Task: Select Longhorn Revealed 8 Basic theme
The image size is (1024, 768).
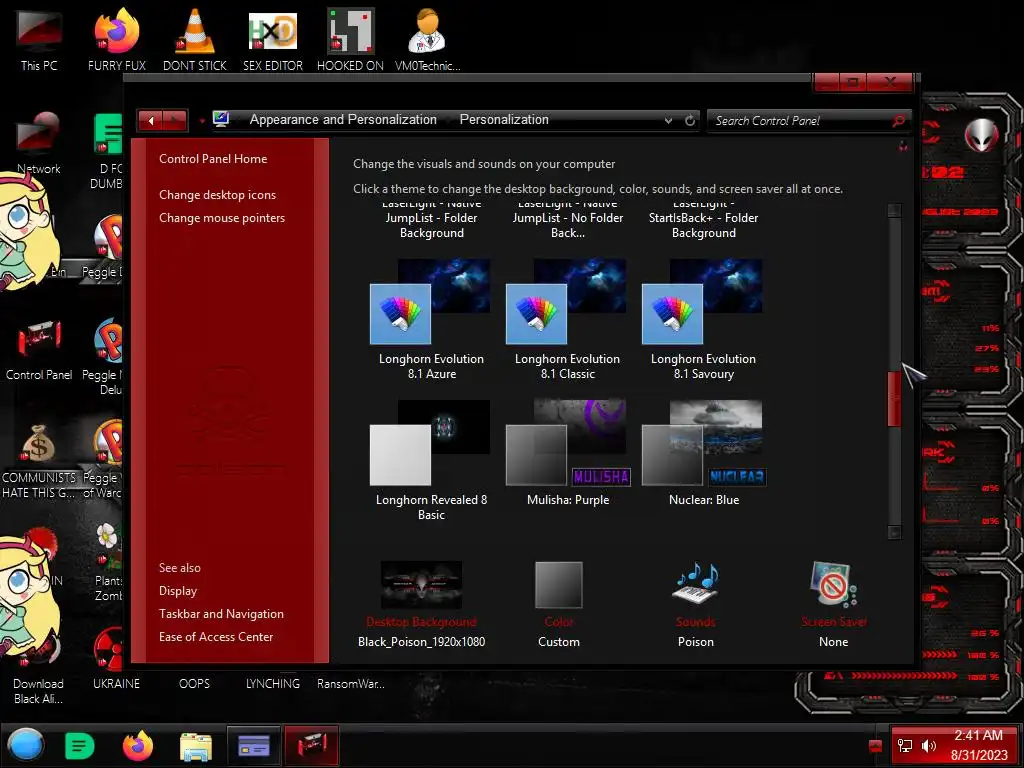Action: [431, 460]
